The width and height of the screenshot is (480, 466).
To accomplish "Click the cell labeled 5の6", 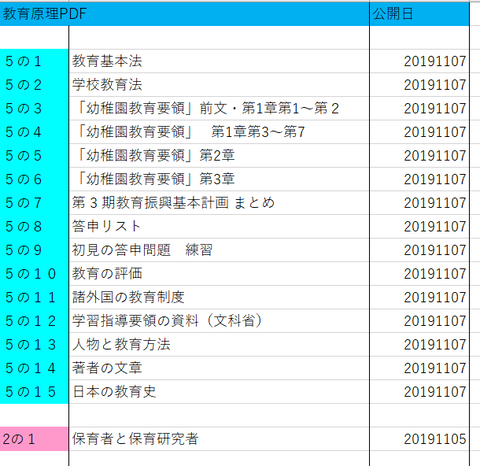I will pos(34,179).
